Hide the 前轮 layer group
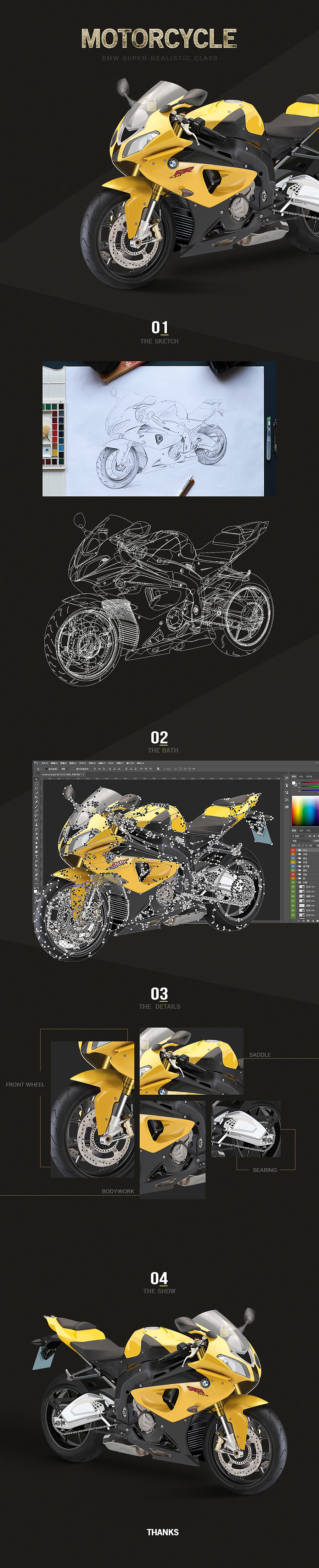 coord(293,870)
